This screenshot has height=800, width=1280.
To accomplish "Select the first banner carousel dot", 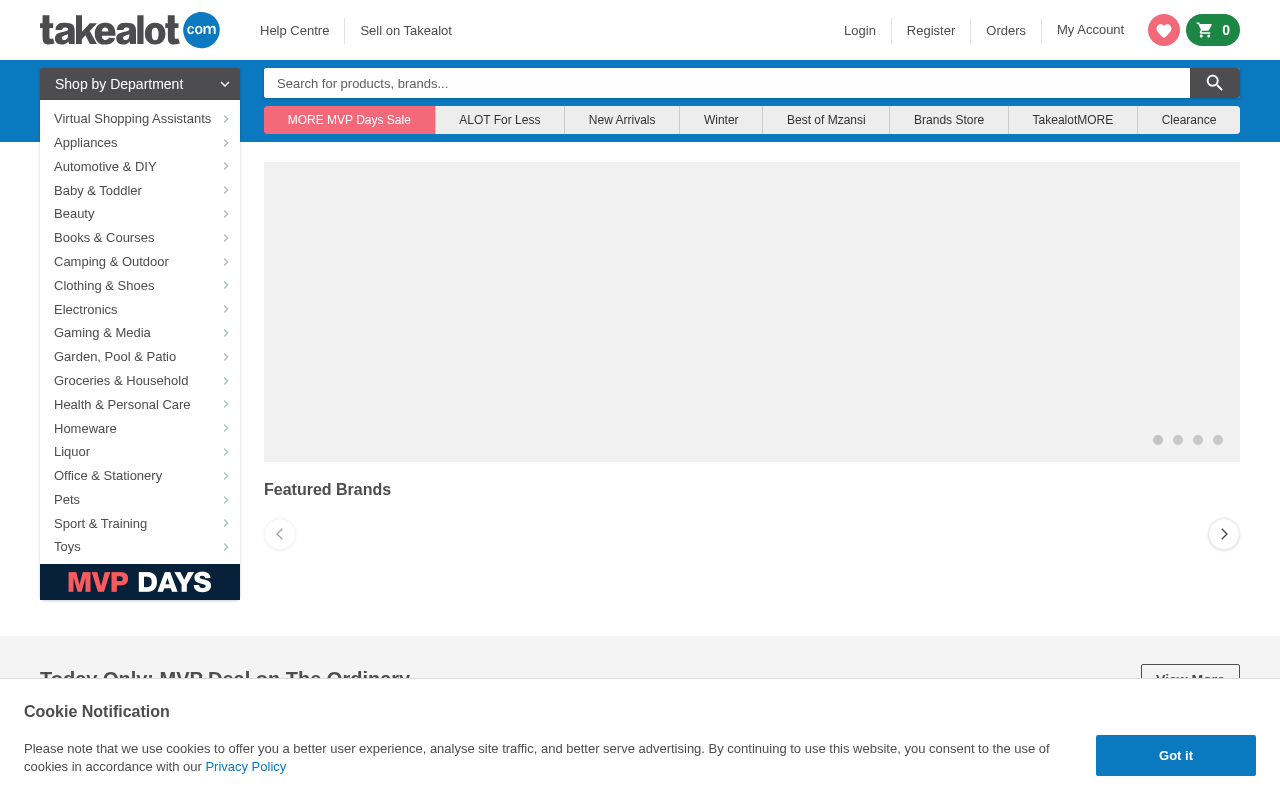I will [x=1158, y=440].
